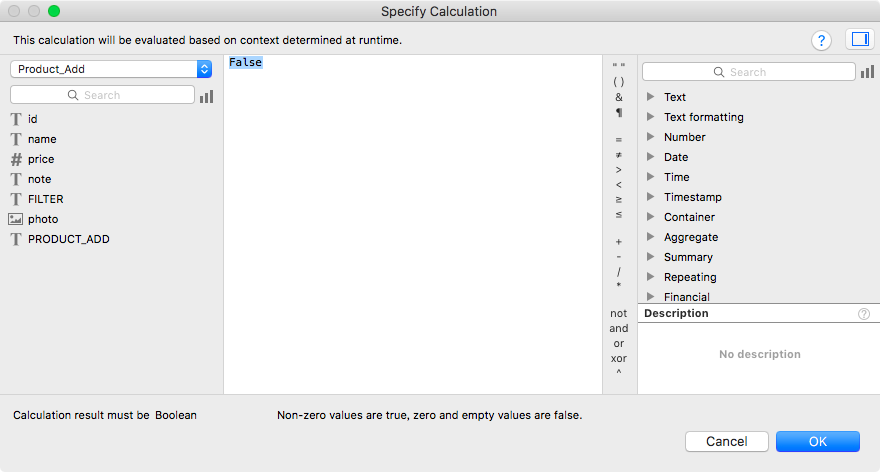880x472 pixels.
Task: Expand the Text function category
Action: point(650,97)
